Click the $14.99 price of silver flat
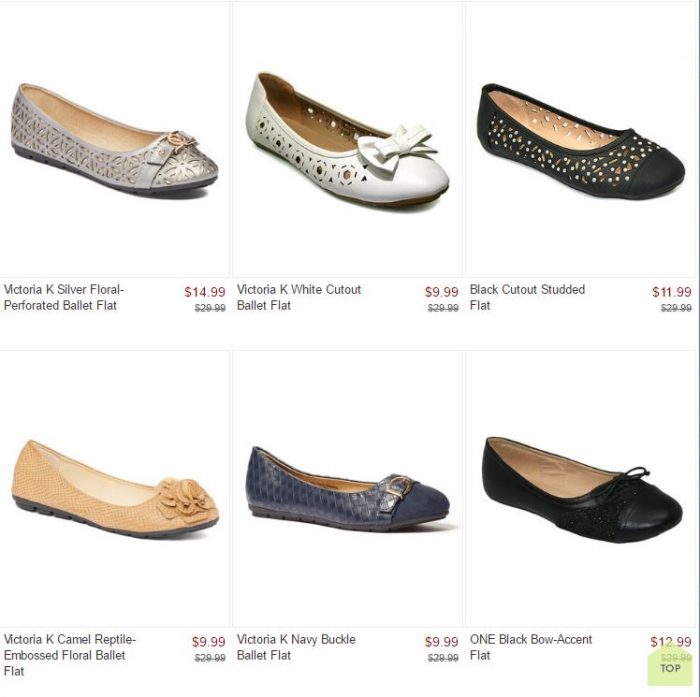 point(205,292)
